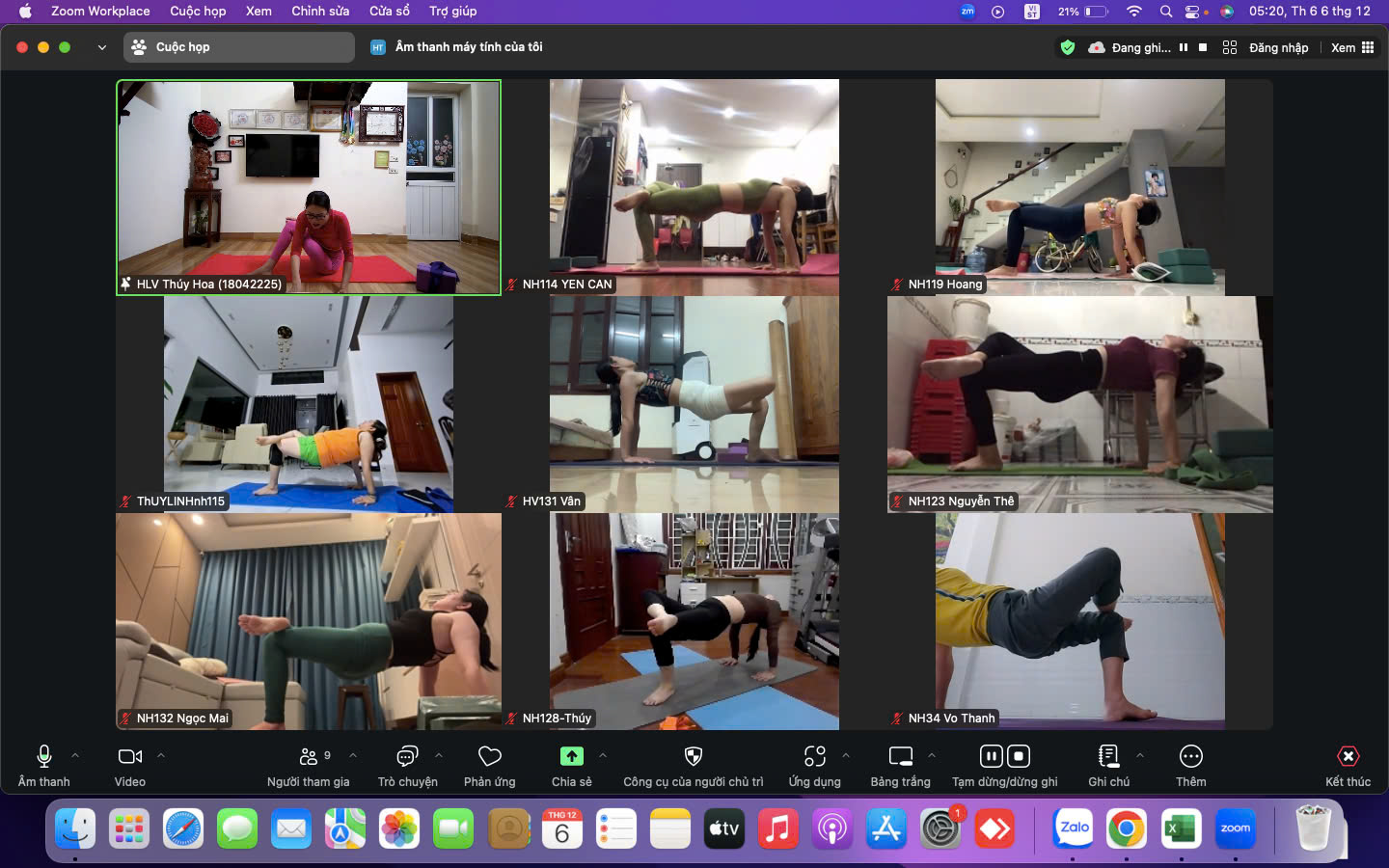Open the Cuộc họp menu bar item
The height and width of the screenshot is (868, 1389).
coord(198,11)
